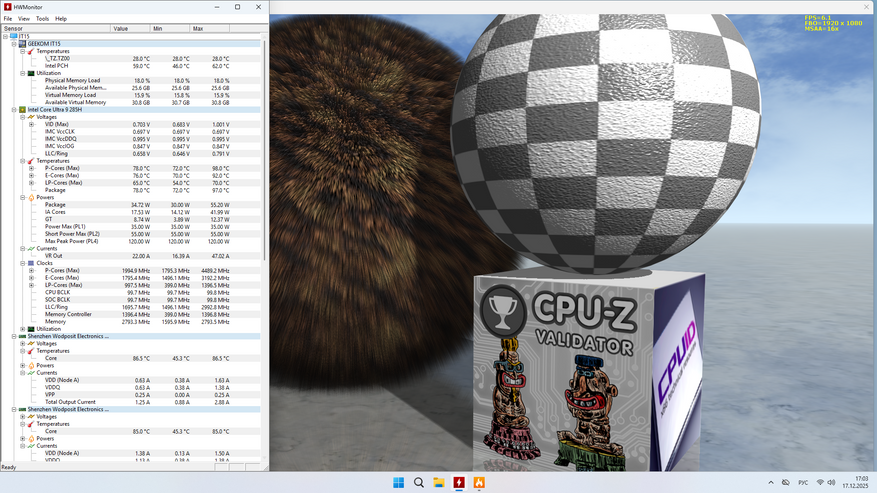Expand E-Cores (Max) under Temperatures

[31, 175]
